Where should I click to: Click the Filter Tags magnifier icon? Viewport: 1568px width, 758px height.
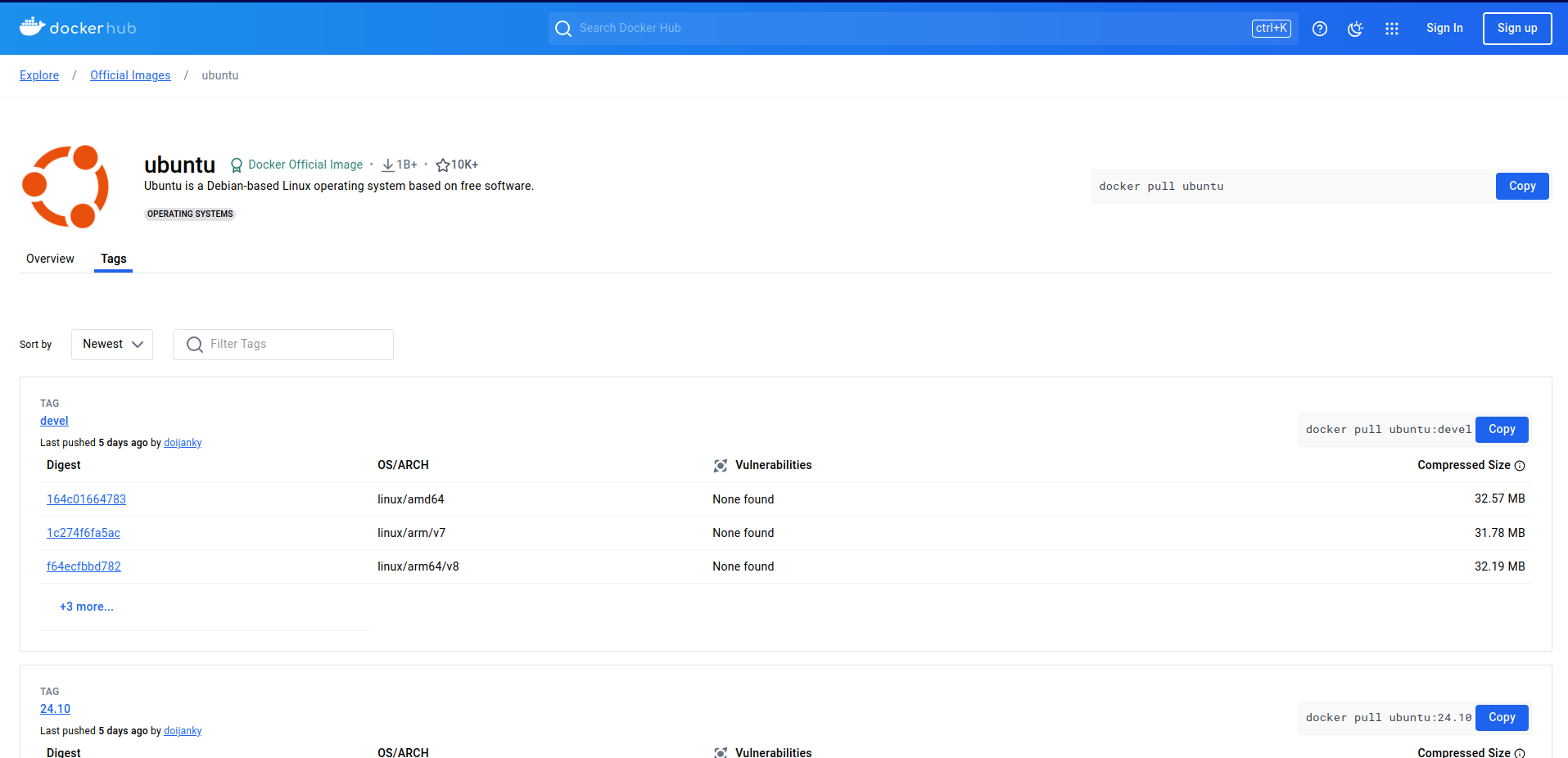[x=195, y=345]
